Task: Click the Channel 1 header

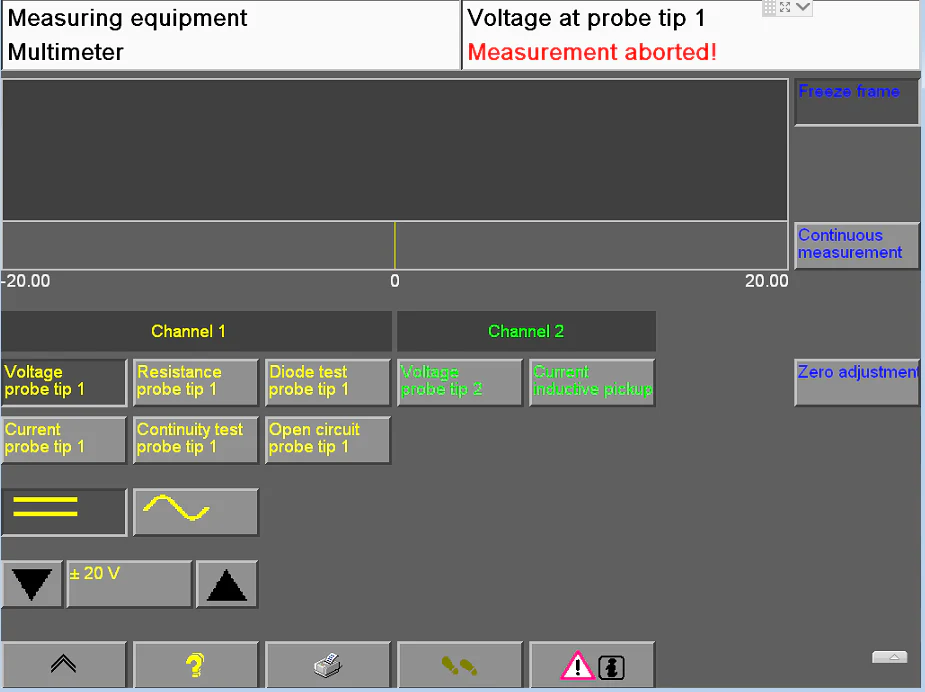Action: click(196, 332)
